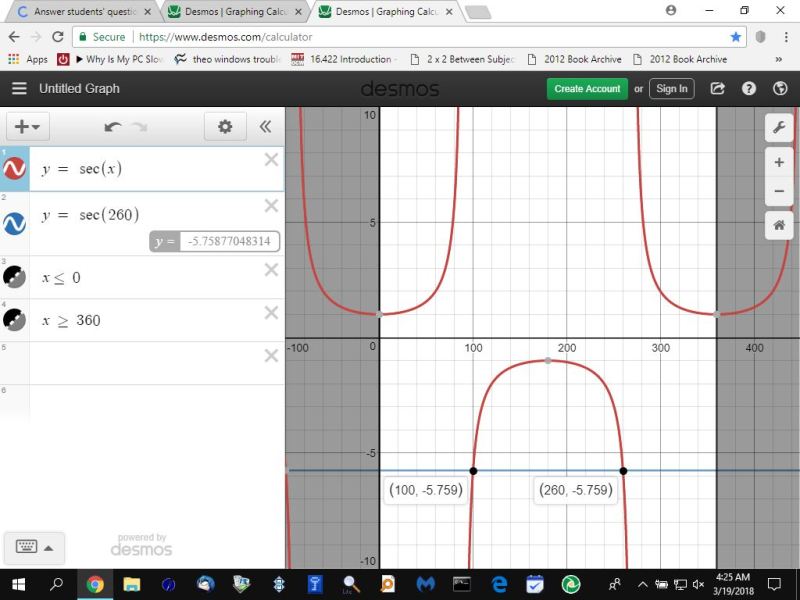This screenshot has width=800, height=600.
Task: Open Microsoft Edge from the taskbar
Action: [498, 584]
